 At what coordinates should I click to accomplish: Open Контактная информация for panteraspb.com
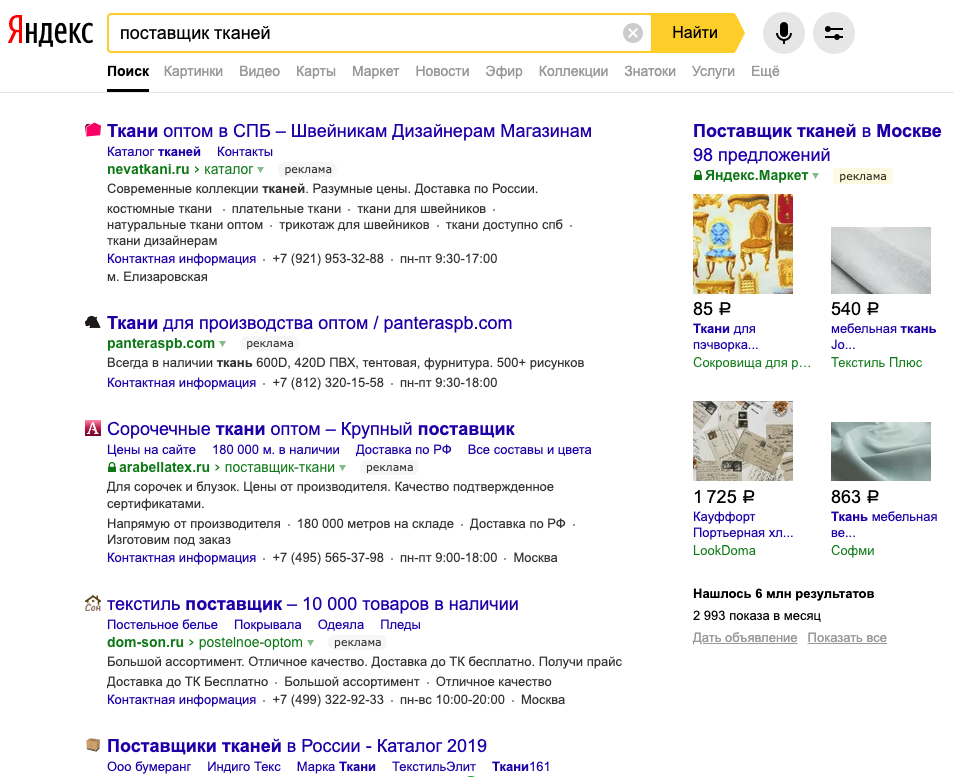[x=181, y=383]
